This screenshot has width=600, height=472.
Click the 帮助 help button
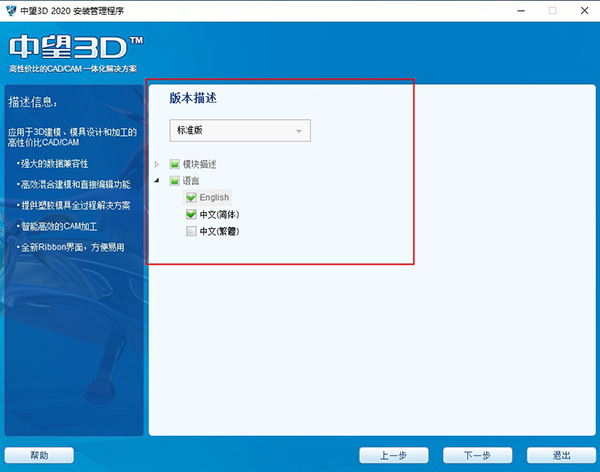tap(39, 455)
